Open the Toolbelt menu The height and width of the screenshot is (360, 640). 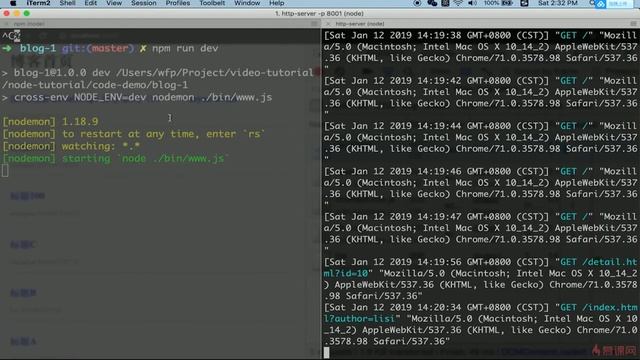(x=212, y=3)
